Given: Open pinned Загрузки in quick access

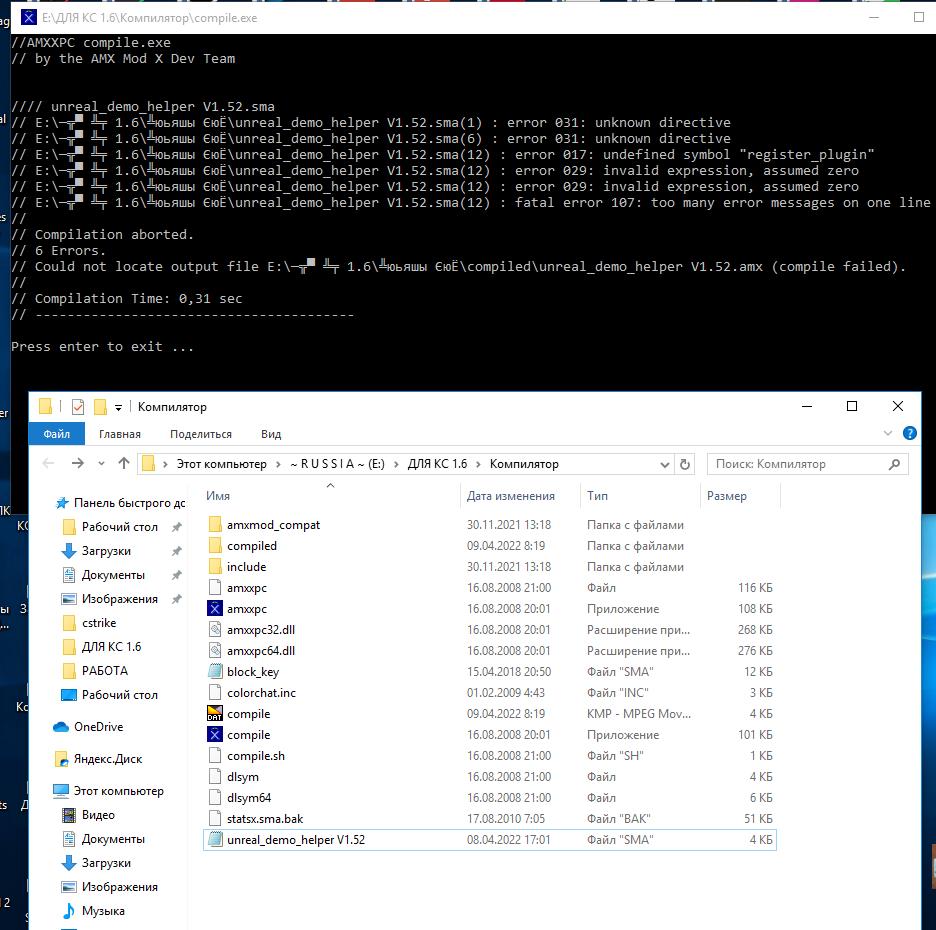Looking at the screenshot, I should (106, 550).
